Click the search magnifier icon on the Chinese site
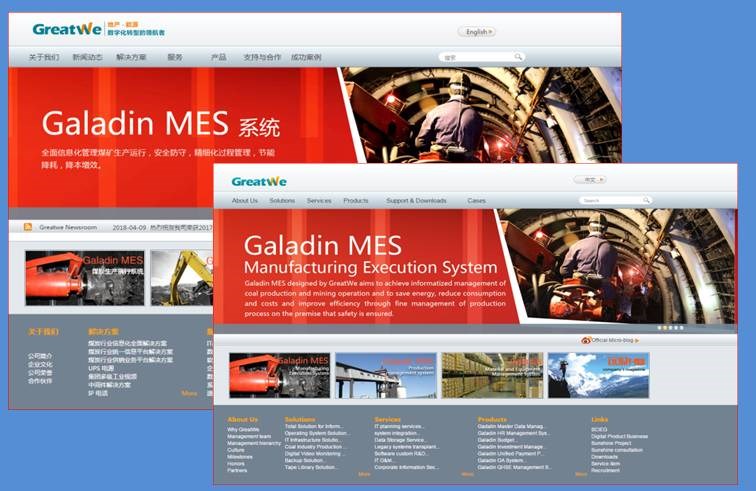 [518, 57]
